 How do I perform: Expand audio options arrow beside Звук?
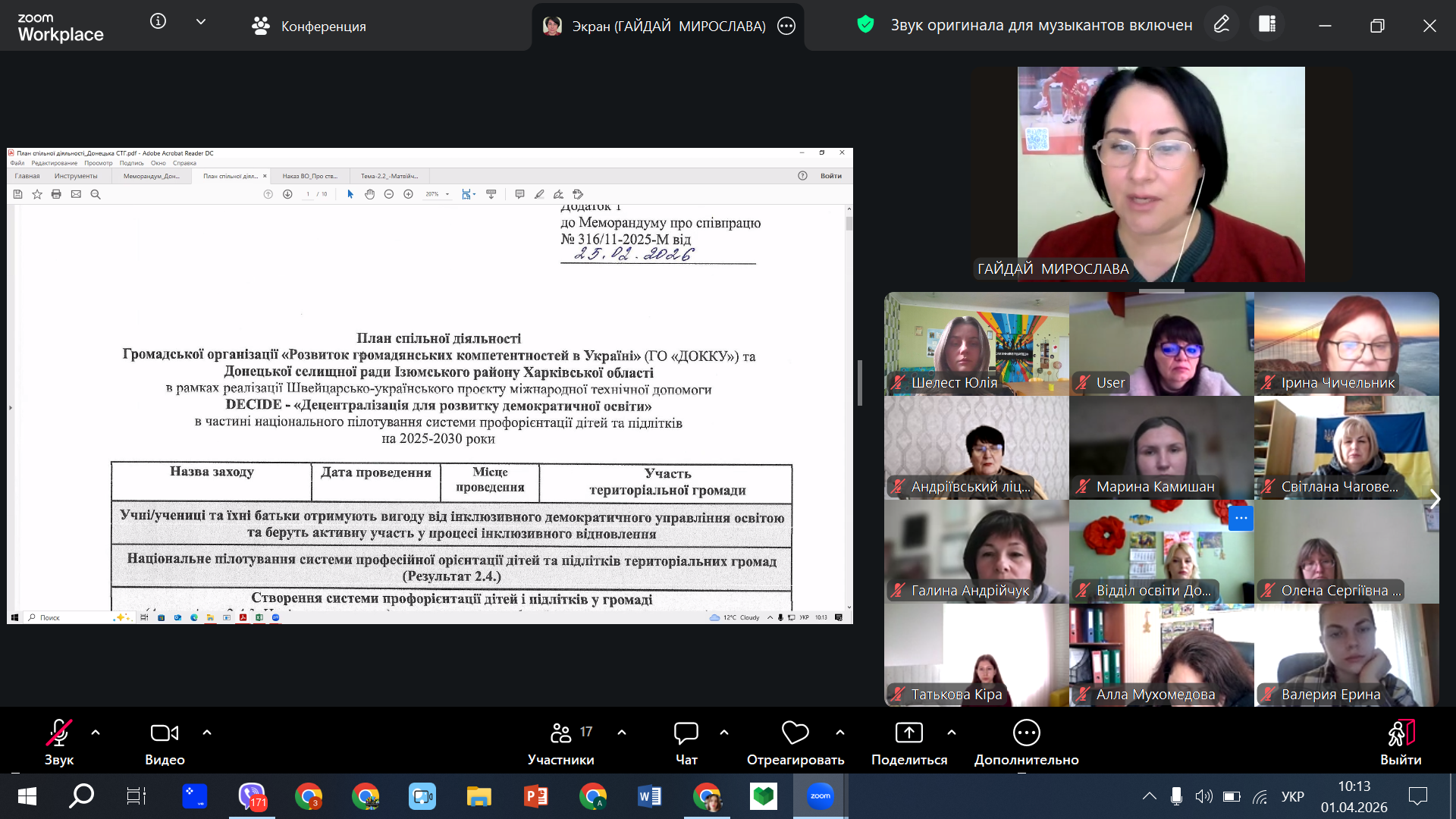[96, 733]
